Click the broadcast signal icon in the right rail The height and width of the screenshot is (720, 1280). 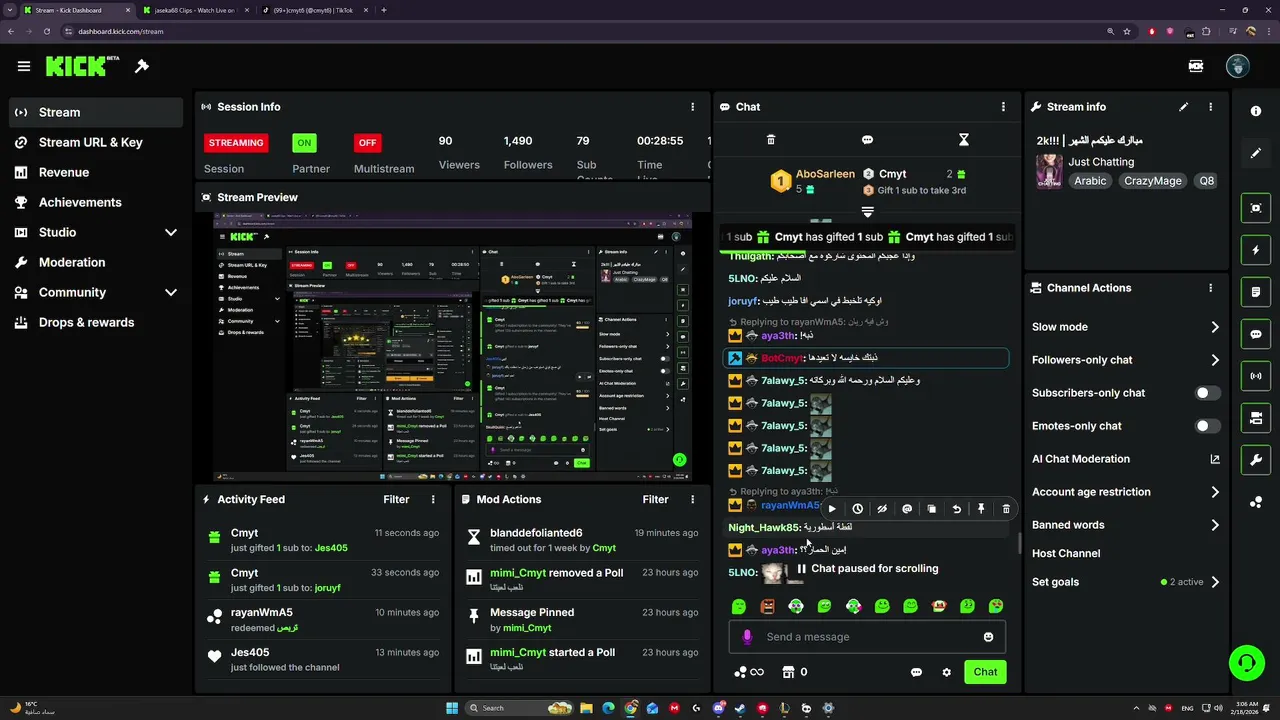(x=1256, y=376)
